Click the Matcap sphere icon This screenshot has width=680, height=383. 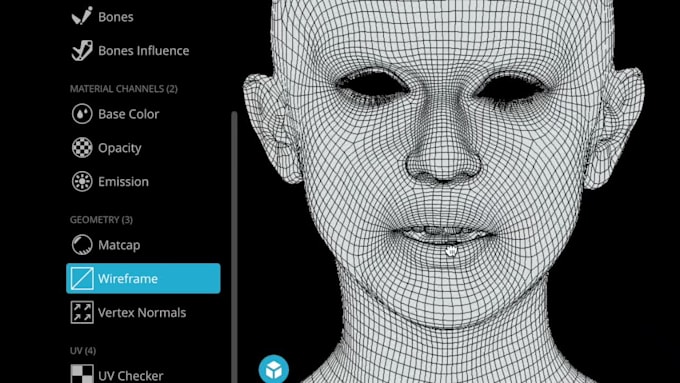[82, 245]
